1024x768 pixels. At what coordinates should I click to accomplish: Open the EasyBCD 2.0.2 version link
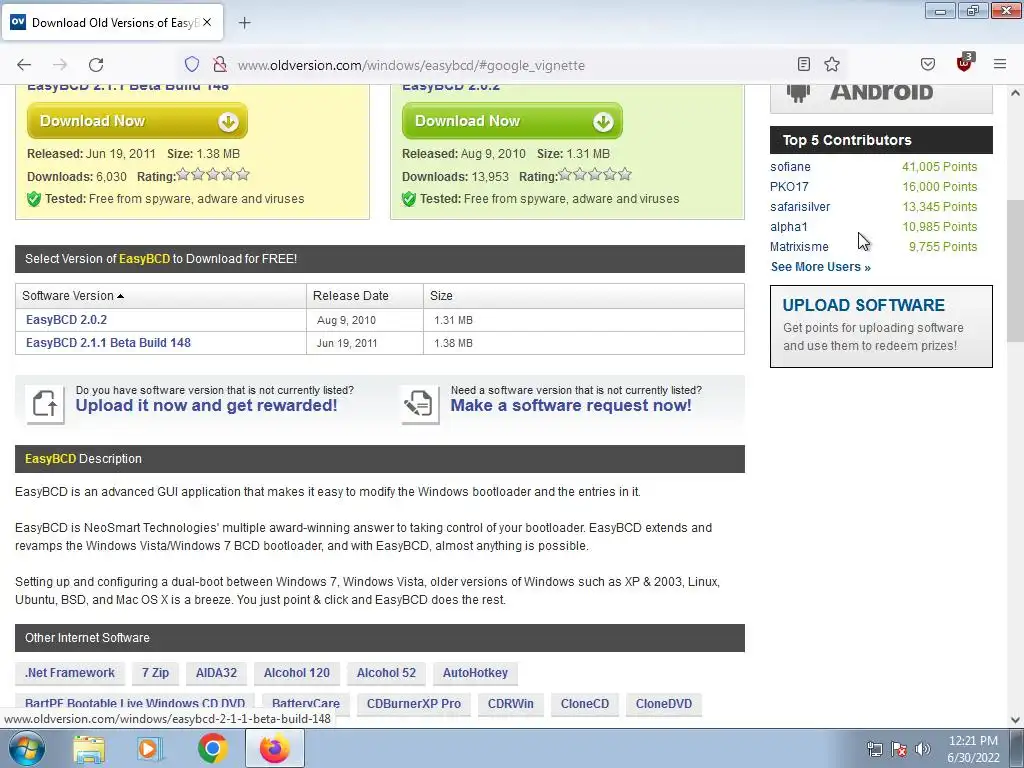click(67, 320)
